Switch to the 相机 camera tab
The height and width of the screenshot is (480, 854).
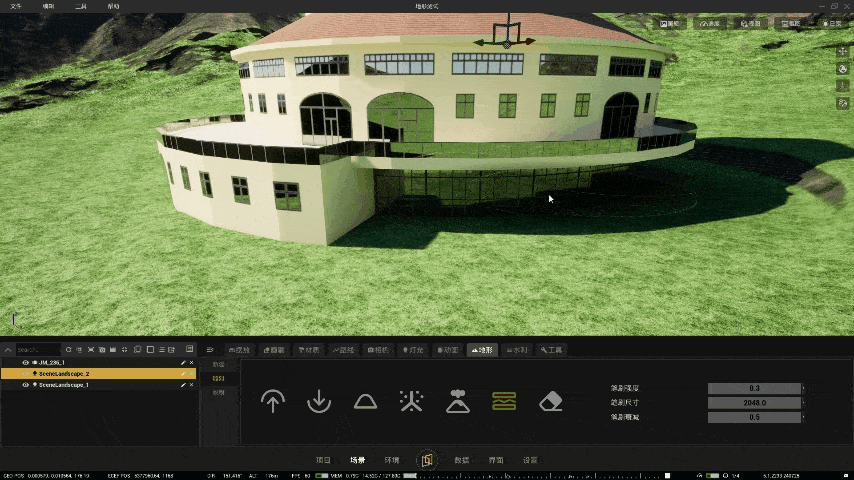[x=378, y=350]
